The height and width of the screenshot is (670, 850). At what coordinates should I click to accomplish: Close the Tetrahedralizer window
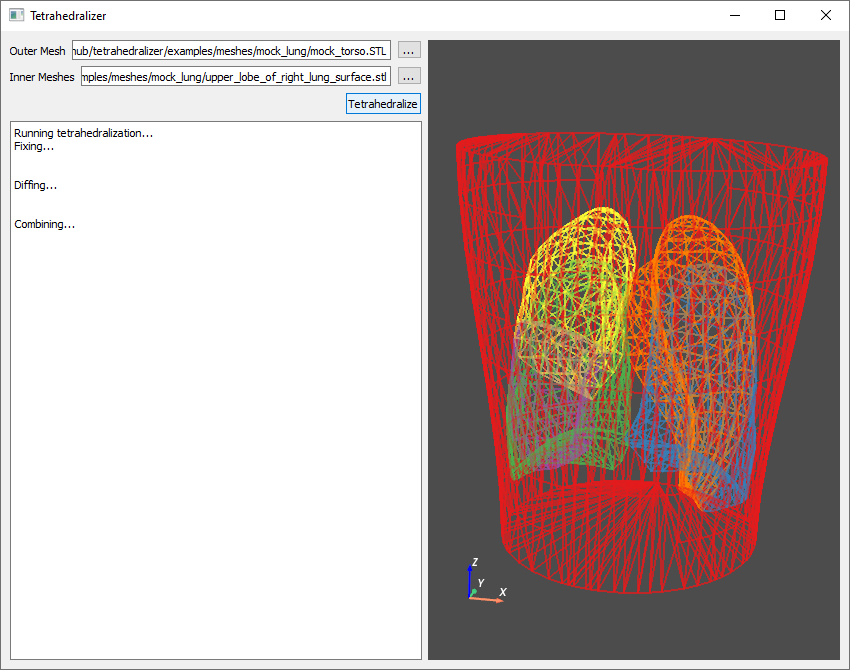tap(825, 15)
